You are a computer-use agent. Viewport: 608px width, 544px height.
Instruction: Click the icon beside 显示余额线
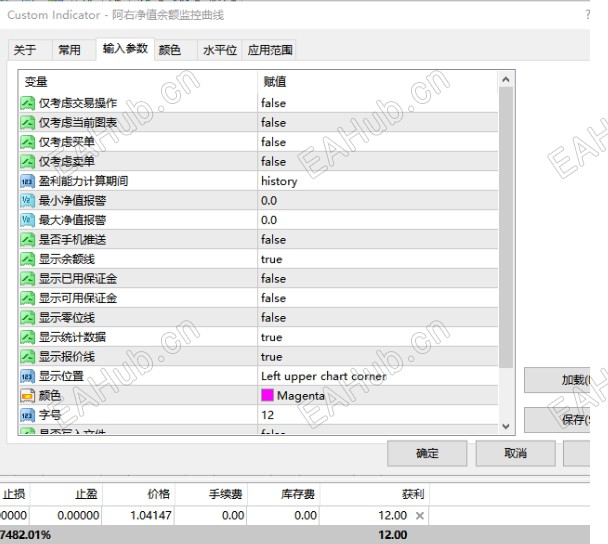[28, 259]
